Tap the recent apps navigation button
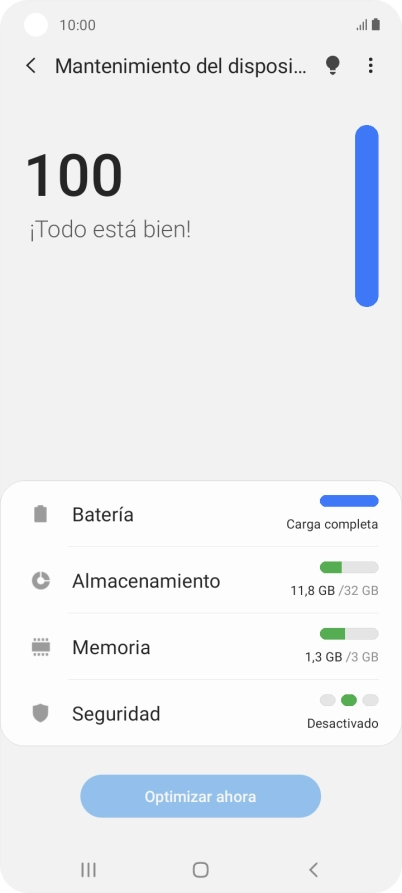 88,870
